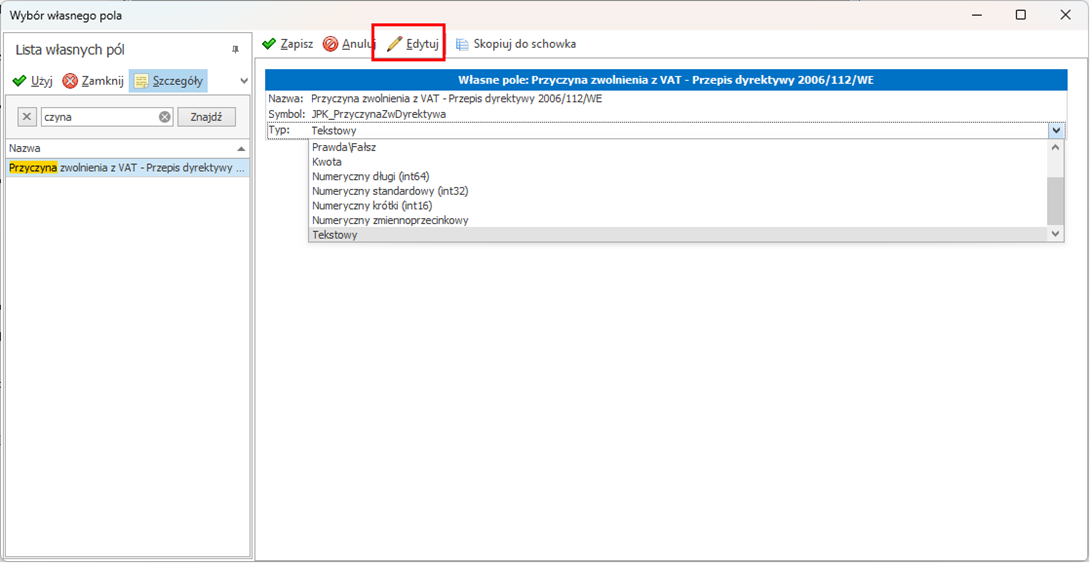1090x564 pixels.
Task: Open the Typ dropdown arrow
Action: (1056, 130)
